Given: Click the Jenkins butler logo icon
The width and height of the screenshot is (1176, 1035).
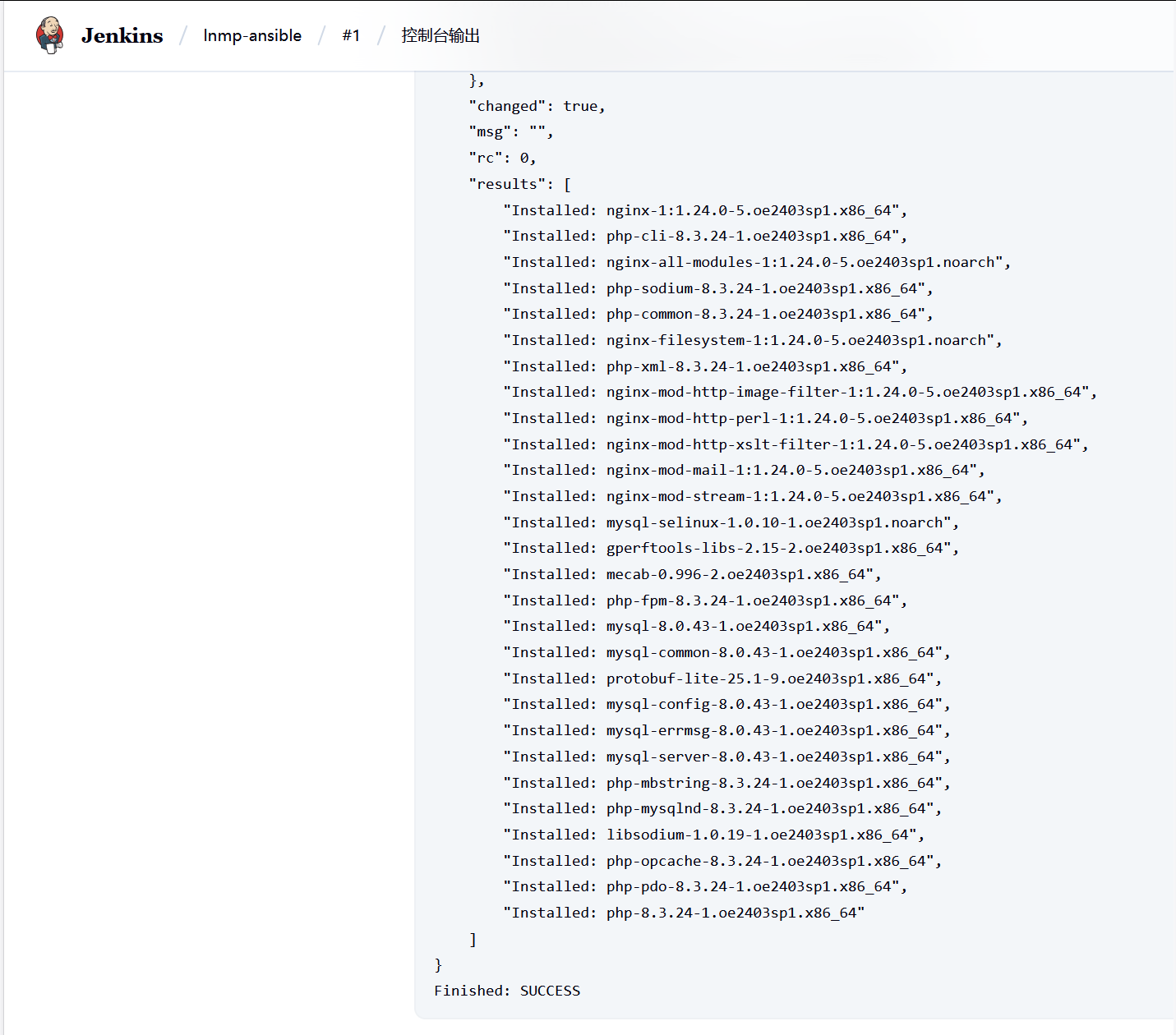Looking at the screenshot, I should (x=50, y=35).
